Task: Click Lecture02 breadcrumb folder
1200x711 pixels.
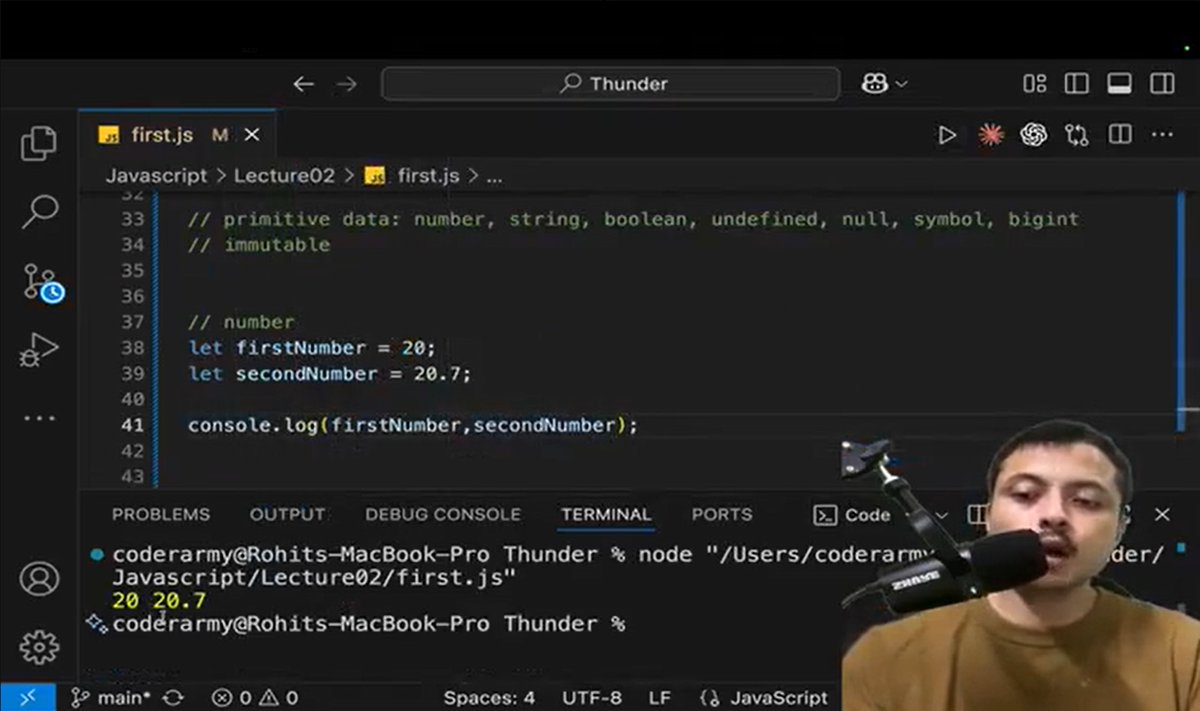Action: (x=284, y=175)
